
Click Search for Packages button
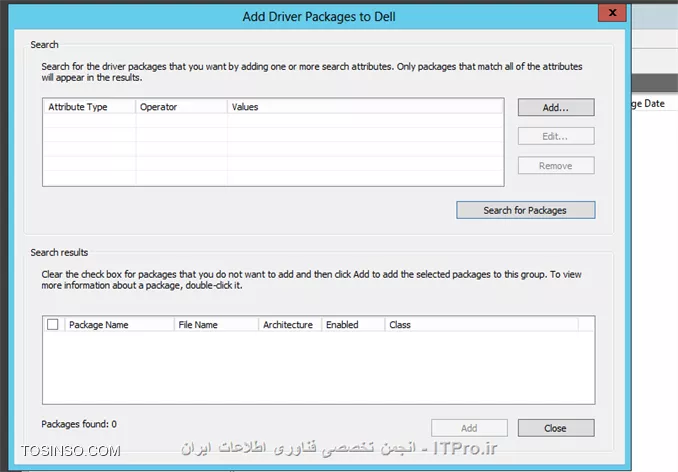pos(525,210)
